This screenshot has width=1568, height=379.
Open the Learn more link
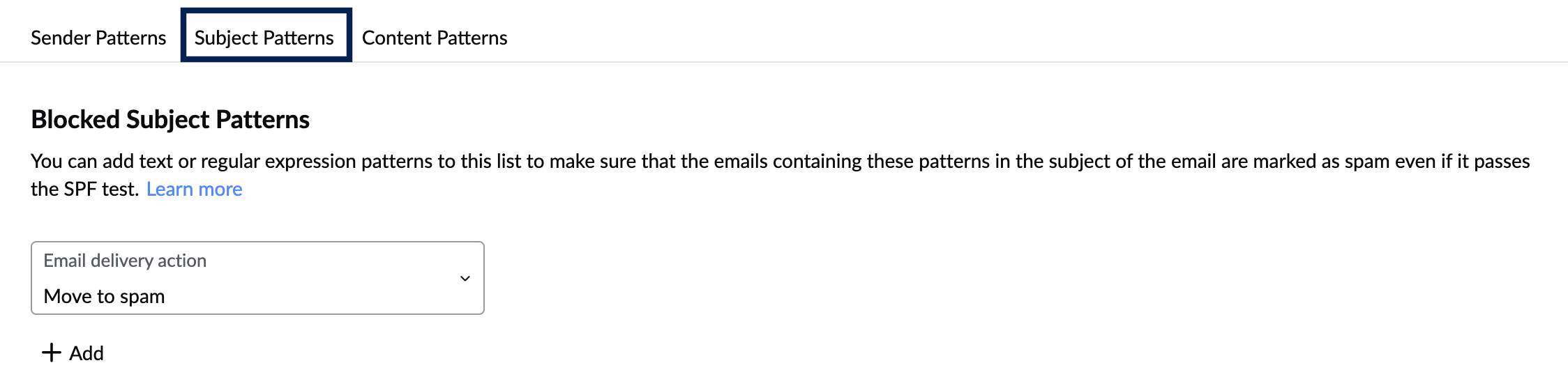click(194, 189)
